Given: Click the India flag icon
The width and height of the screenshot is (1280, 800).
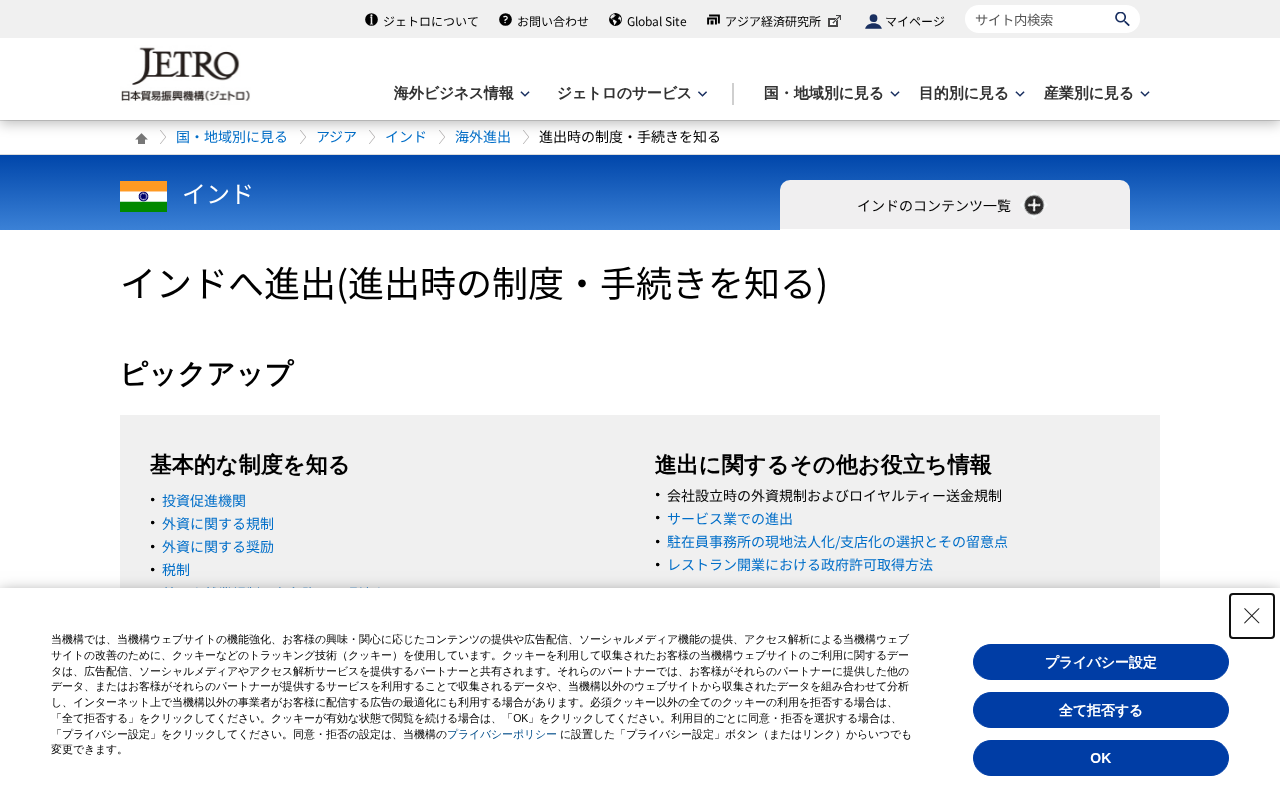Looking at the screenshot, I should point(143,196).
